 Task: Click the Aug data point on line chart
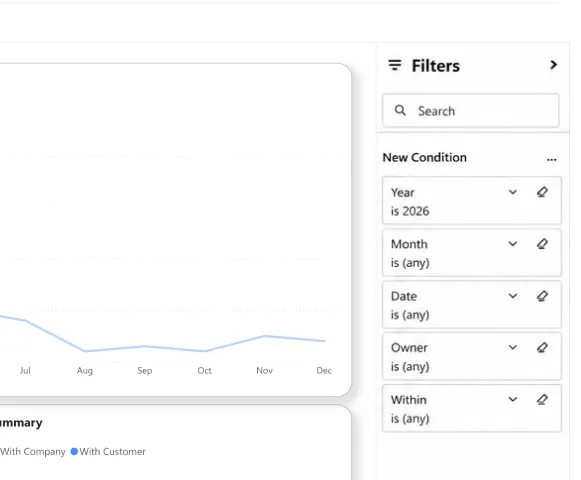[x=85, y=351]
